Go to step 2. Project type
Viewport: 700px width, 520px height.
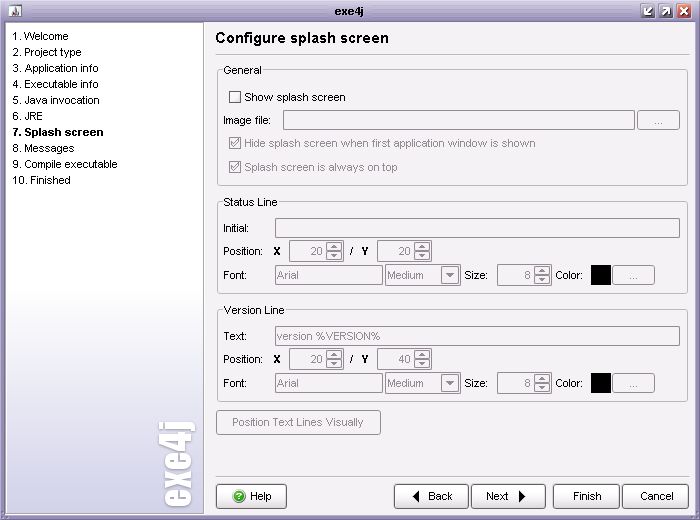47,52
